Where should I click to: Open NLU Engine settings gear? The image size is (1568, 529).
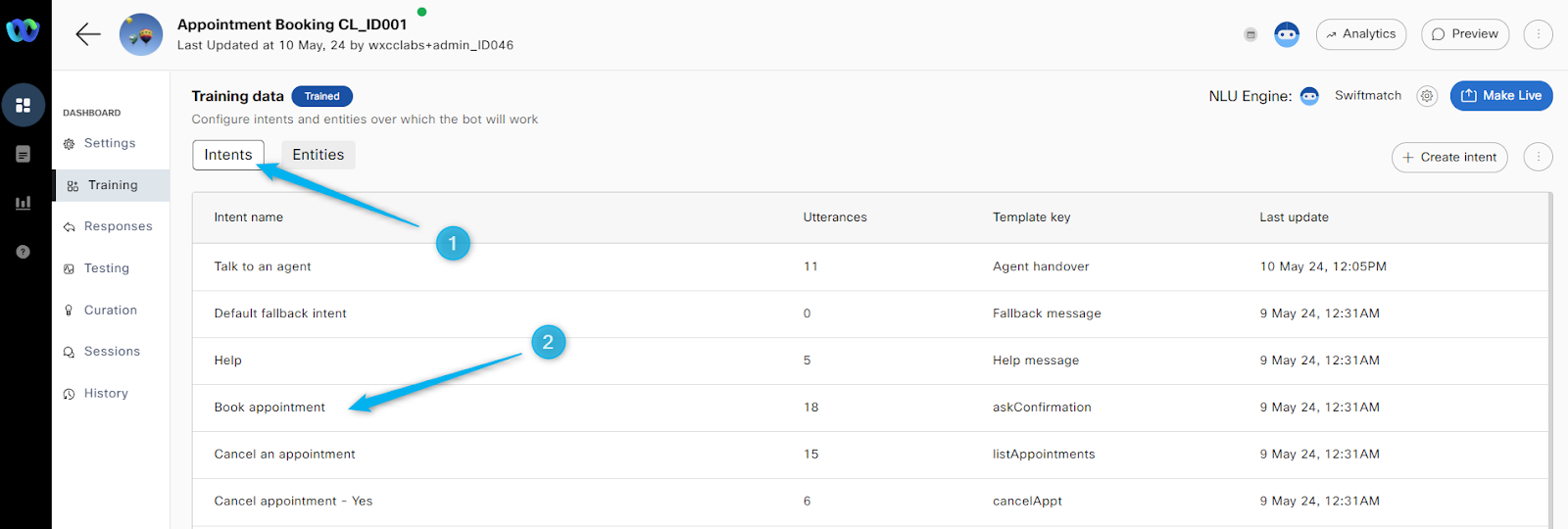tap(1427, 96)
